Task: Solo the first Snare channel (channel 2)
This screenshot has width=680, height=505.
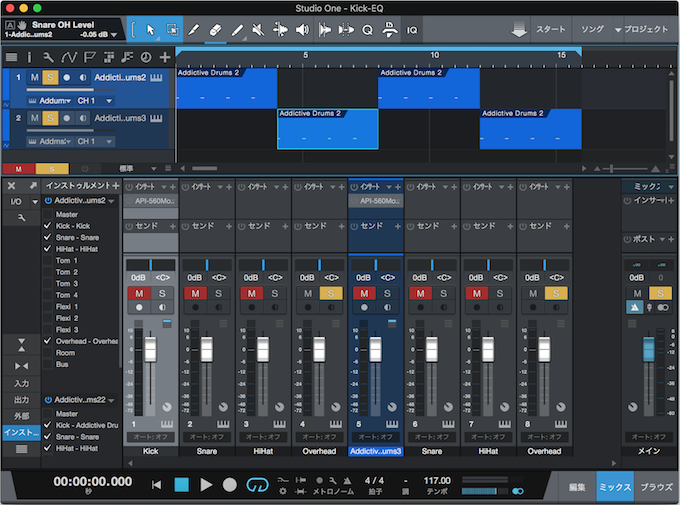Action: pyautogui.click(x=218, y=293)
